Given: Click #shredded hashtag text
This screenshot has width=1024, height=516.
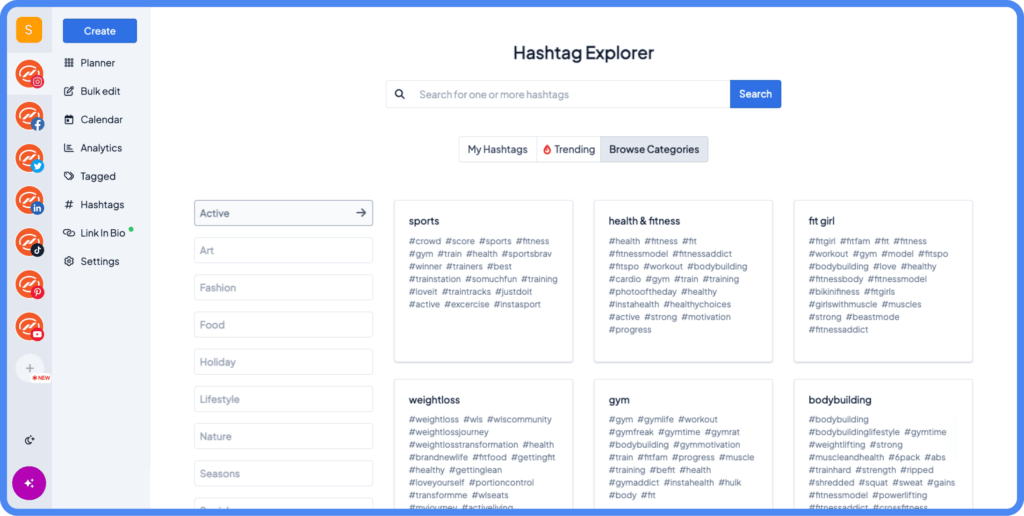Looking at the screenshot, I should [829, 483].
